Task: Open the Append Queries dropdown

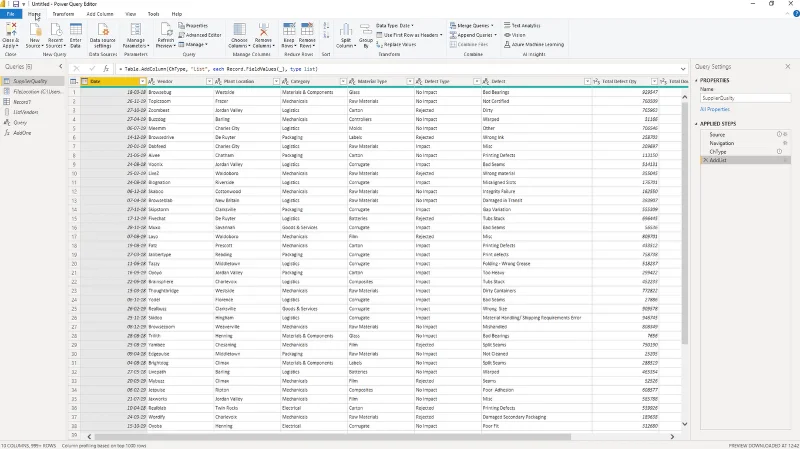Action: [473, 35]
